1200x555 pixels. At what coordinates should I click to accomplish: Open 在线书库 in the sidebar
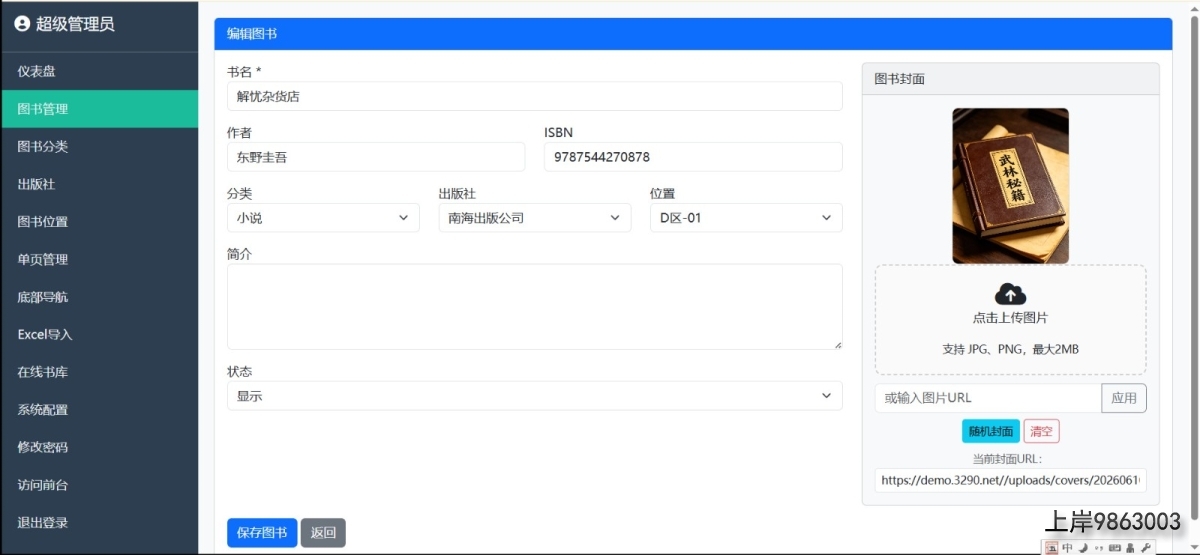(99, 372)
